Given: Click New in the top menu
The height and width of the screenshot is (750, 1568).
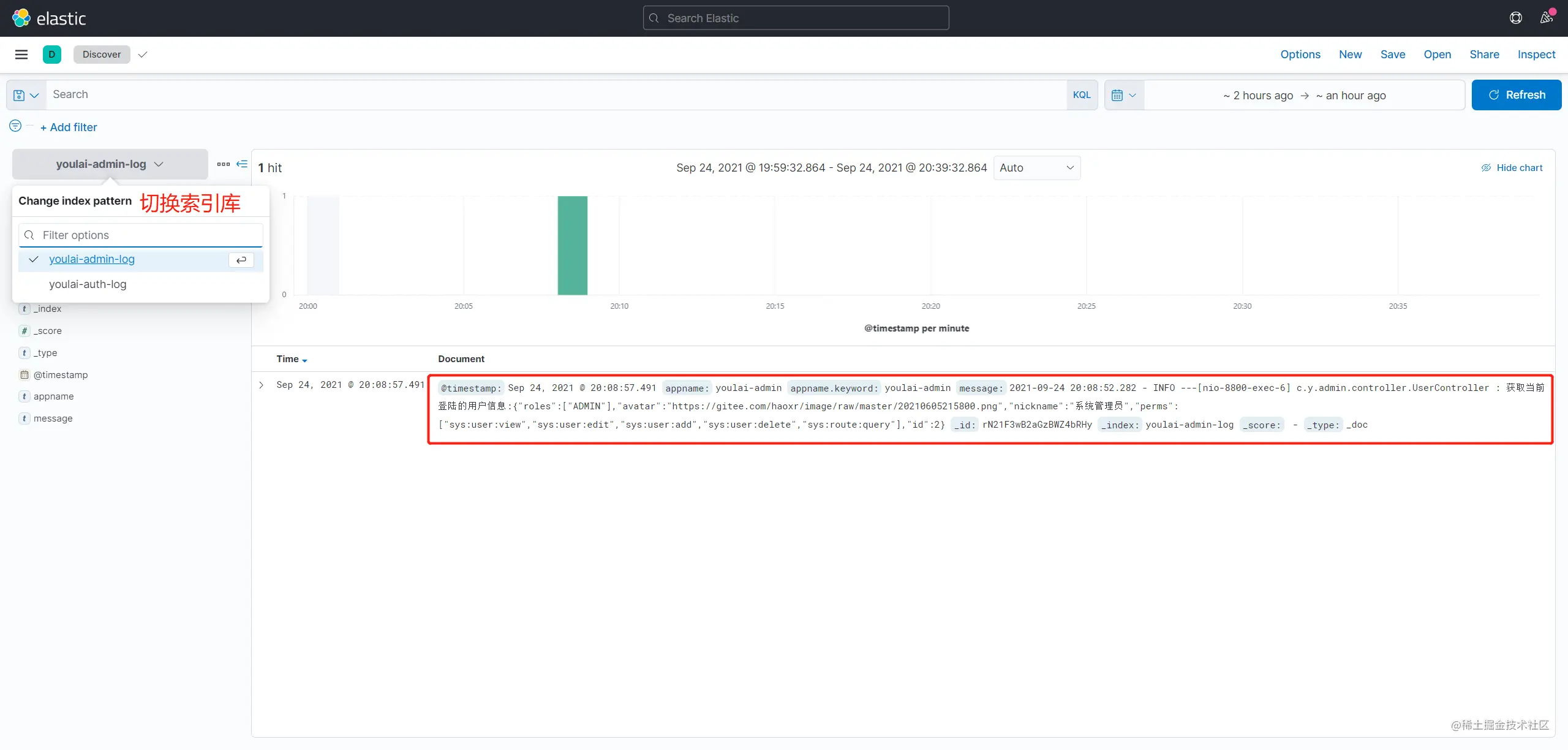Looking at the screenshot, I should pyautogui.click(x=1351, y=55).
